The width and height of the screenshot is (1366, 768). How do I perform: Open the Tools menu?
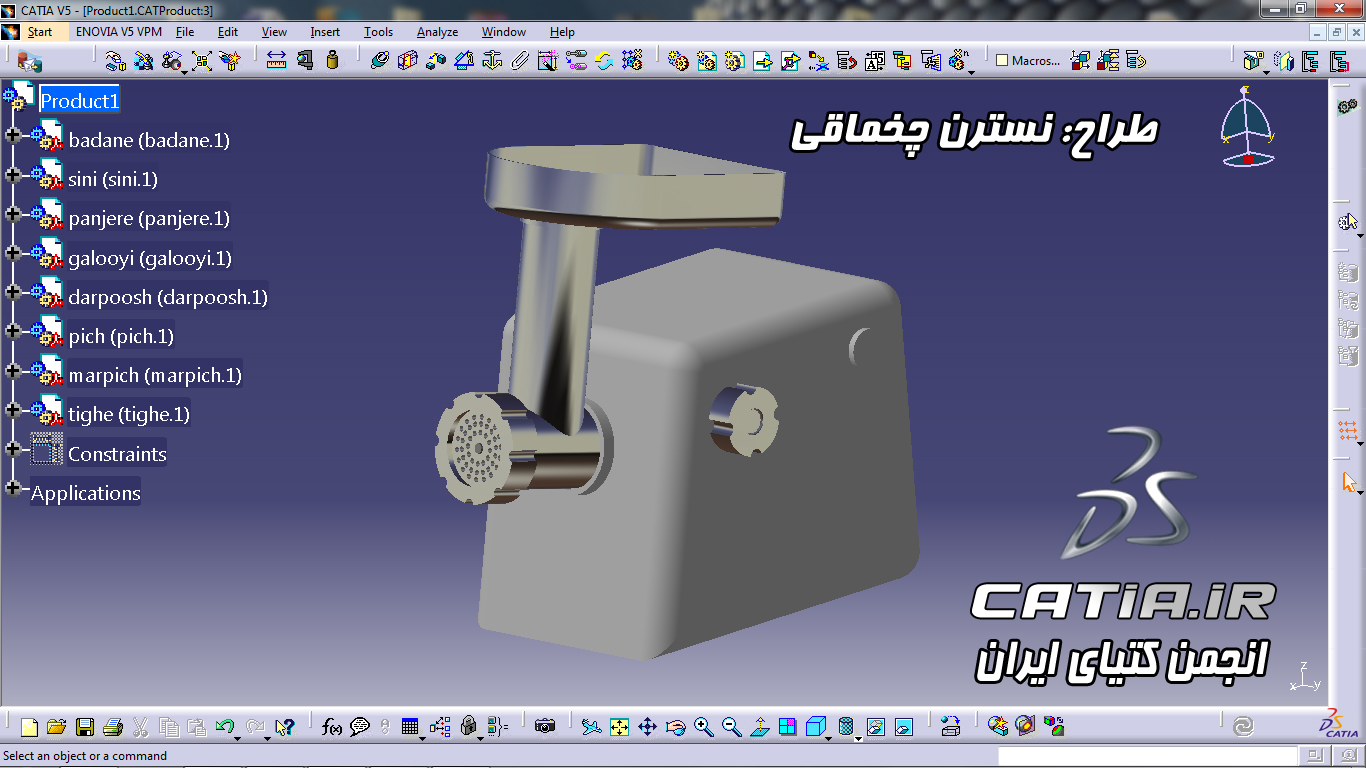coord(378,32)
